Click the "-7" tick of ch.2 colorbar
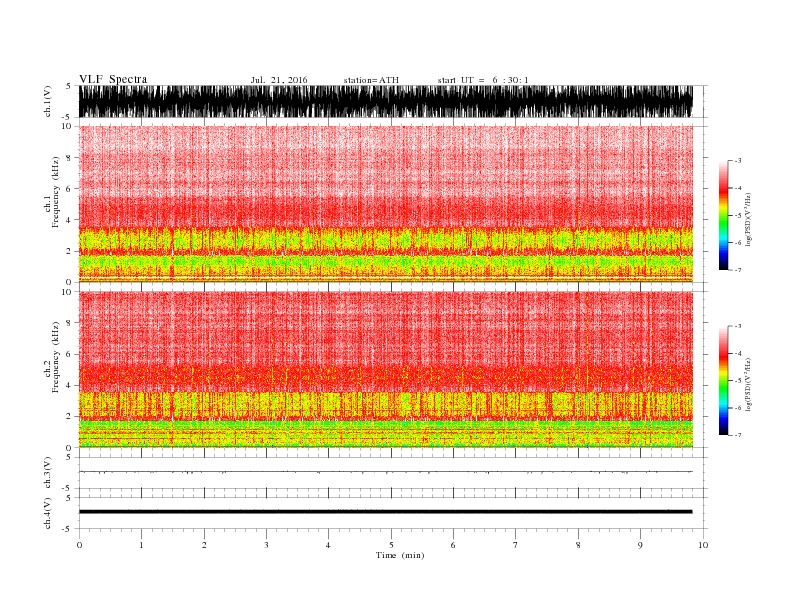792x612 pixels. [737, 435]
